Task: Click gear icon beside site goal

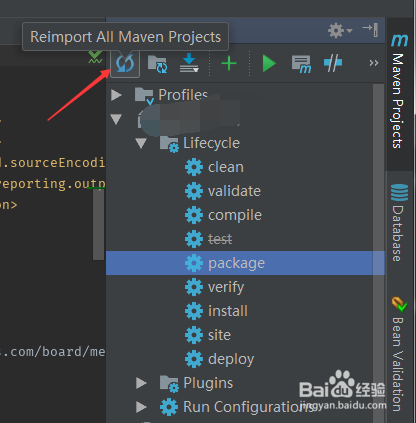Action: point(194,335)
